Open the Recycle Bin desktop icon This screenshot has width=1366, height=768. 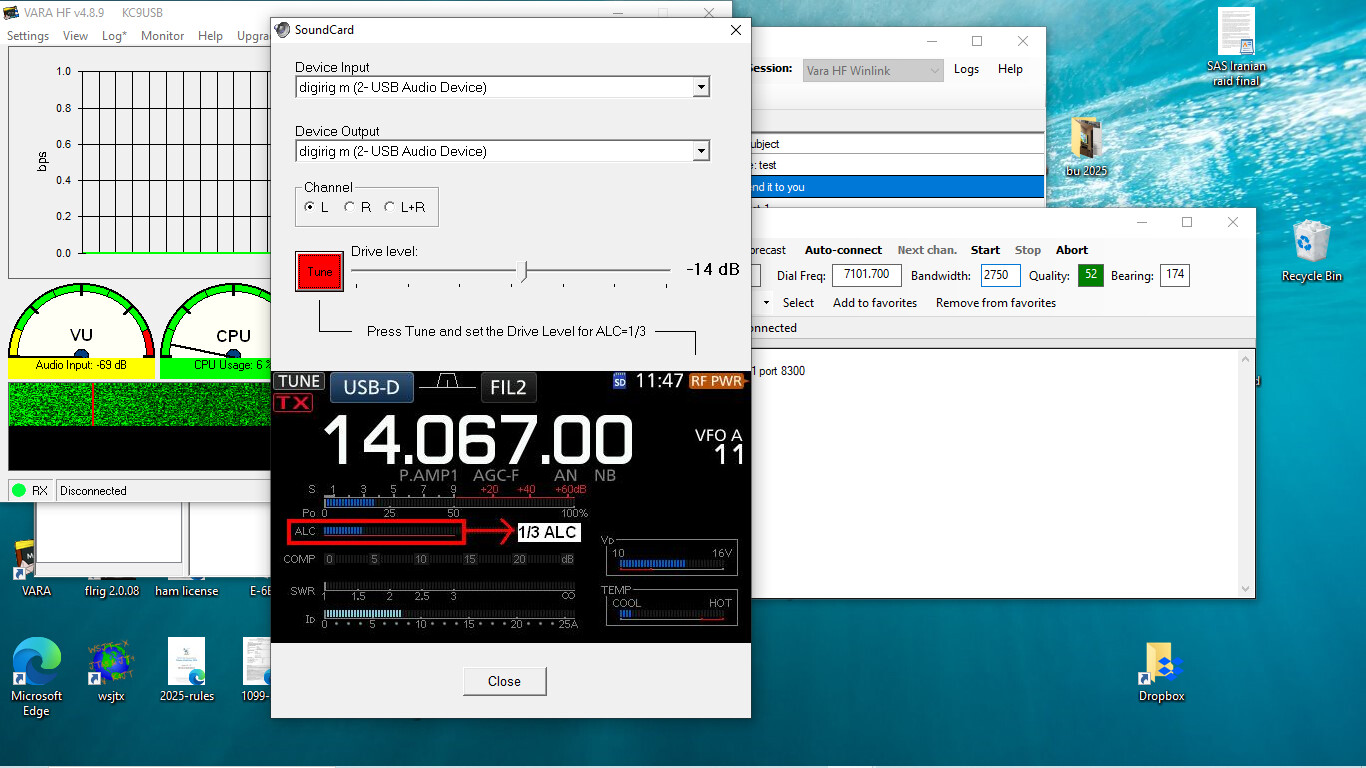1310,245
